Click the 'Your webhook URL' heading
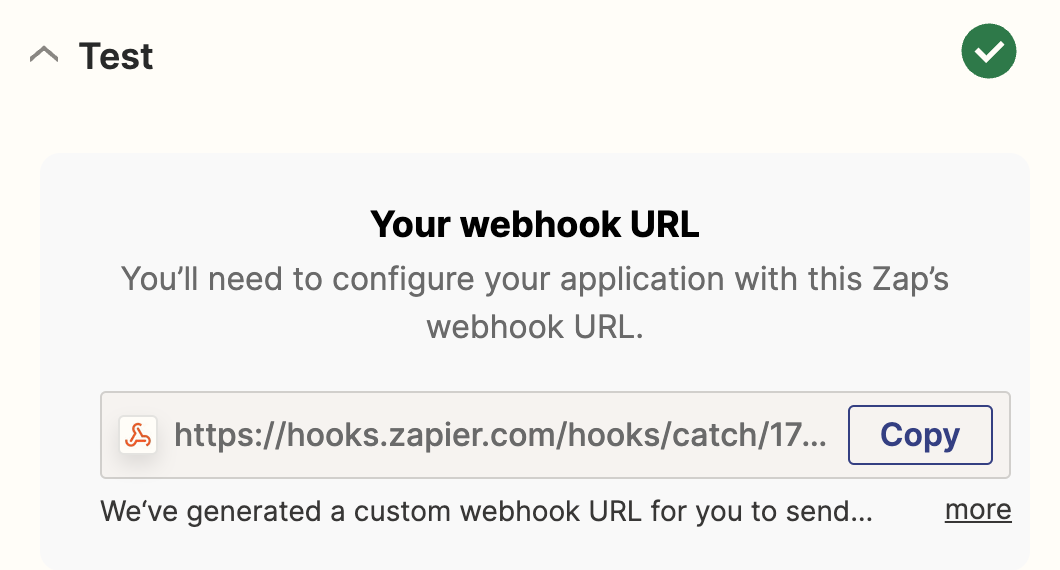 535,224
